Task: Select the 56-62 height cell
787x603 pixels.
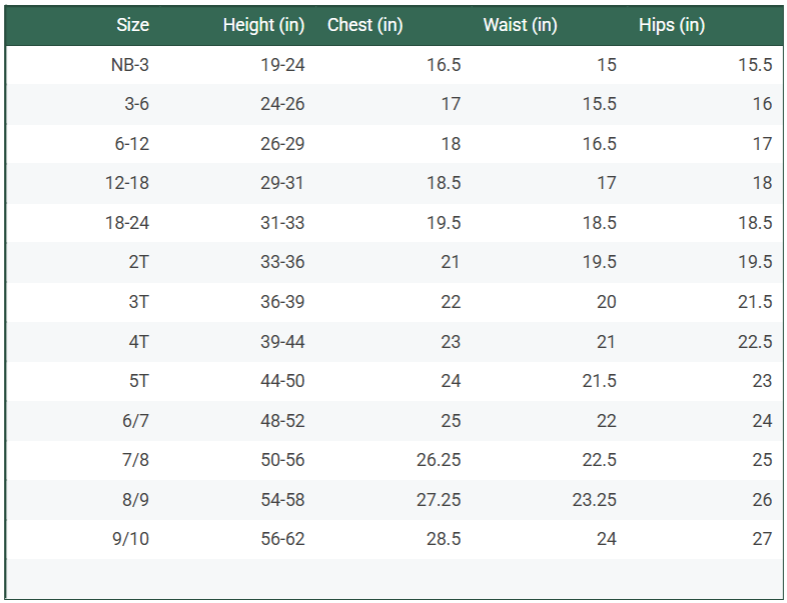Action: 282,539
